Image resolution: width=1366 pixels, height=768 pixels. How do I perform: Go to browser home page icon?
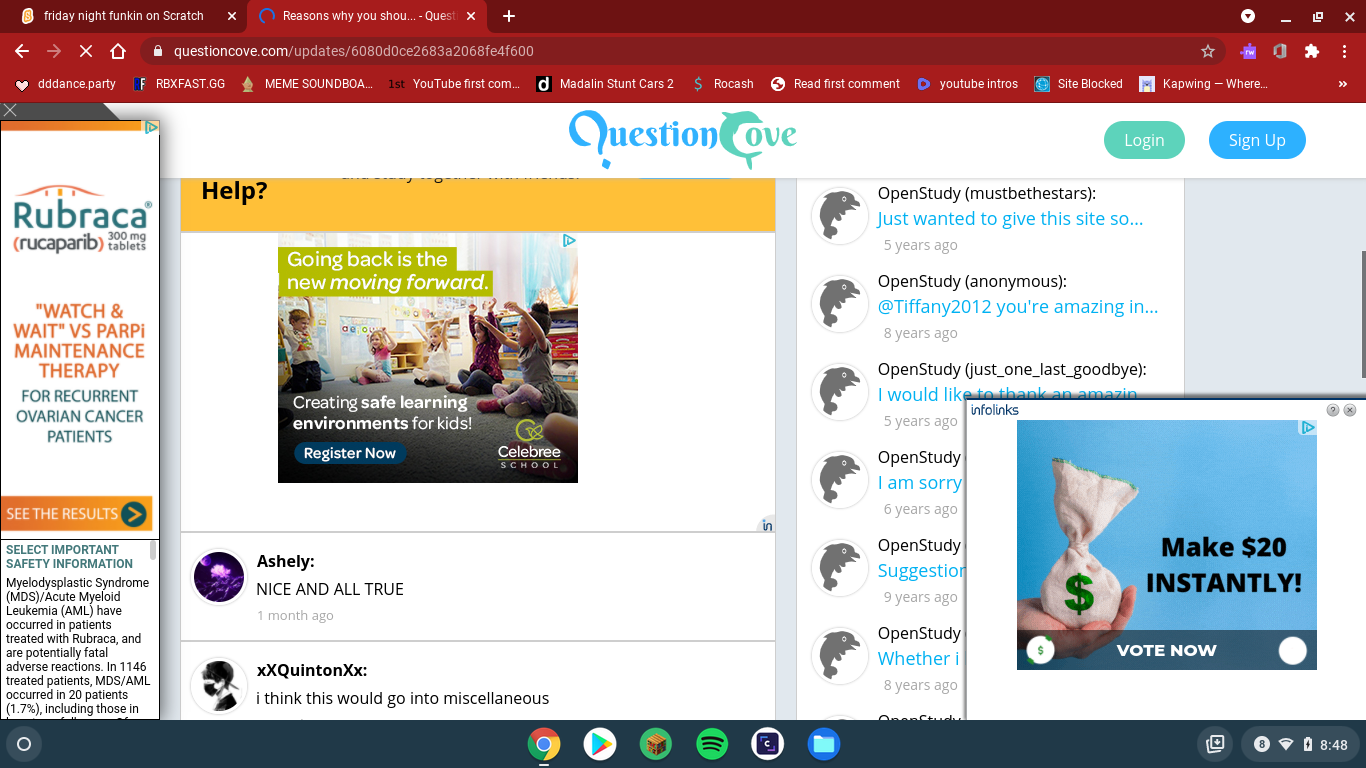tap(118, 51)
